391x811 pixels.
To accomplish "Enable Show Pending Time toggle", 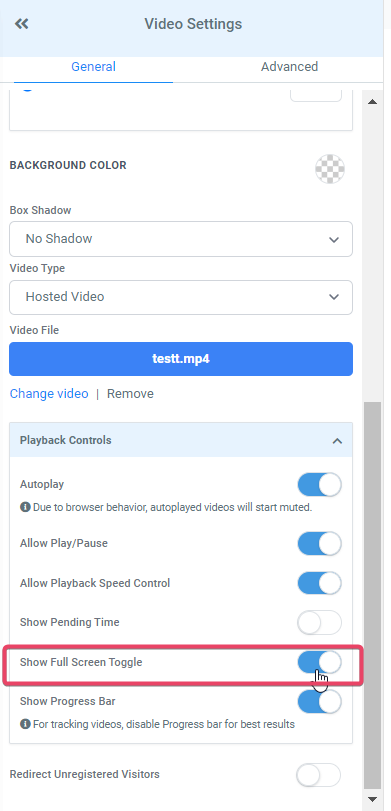I will pos(320,622).
